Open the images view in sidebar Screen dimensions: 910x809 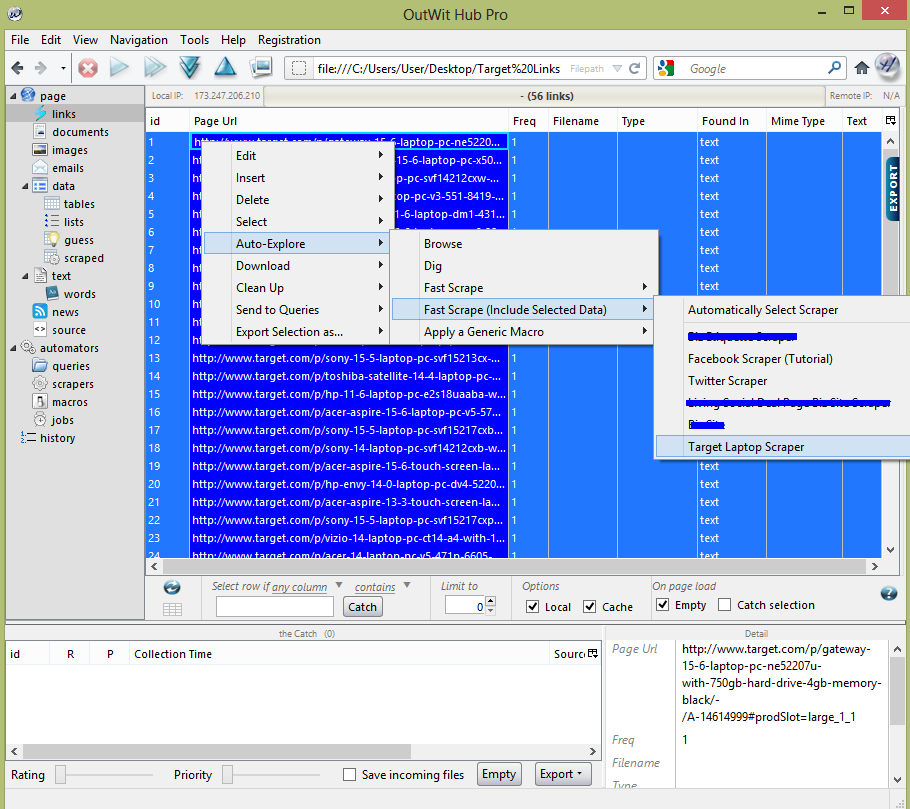70,150
